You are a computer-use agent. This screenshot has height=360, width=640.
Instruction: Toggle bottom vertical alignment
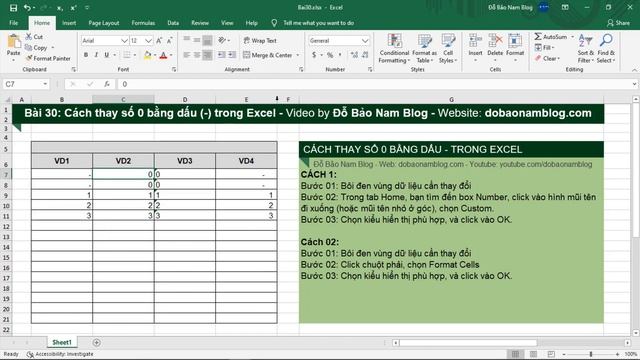pyautogui.click(x=207, y=40)
